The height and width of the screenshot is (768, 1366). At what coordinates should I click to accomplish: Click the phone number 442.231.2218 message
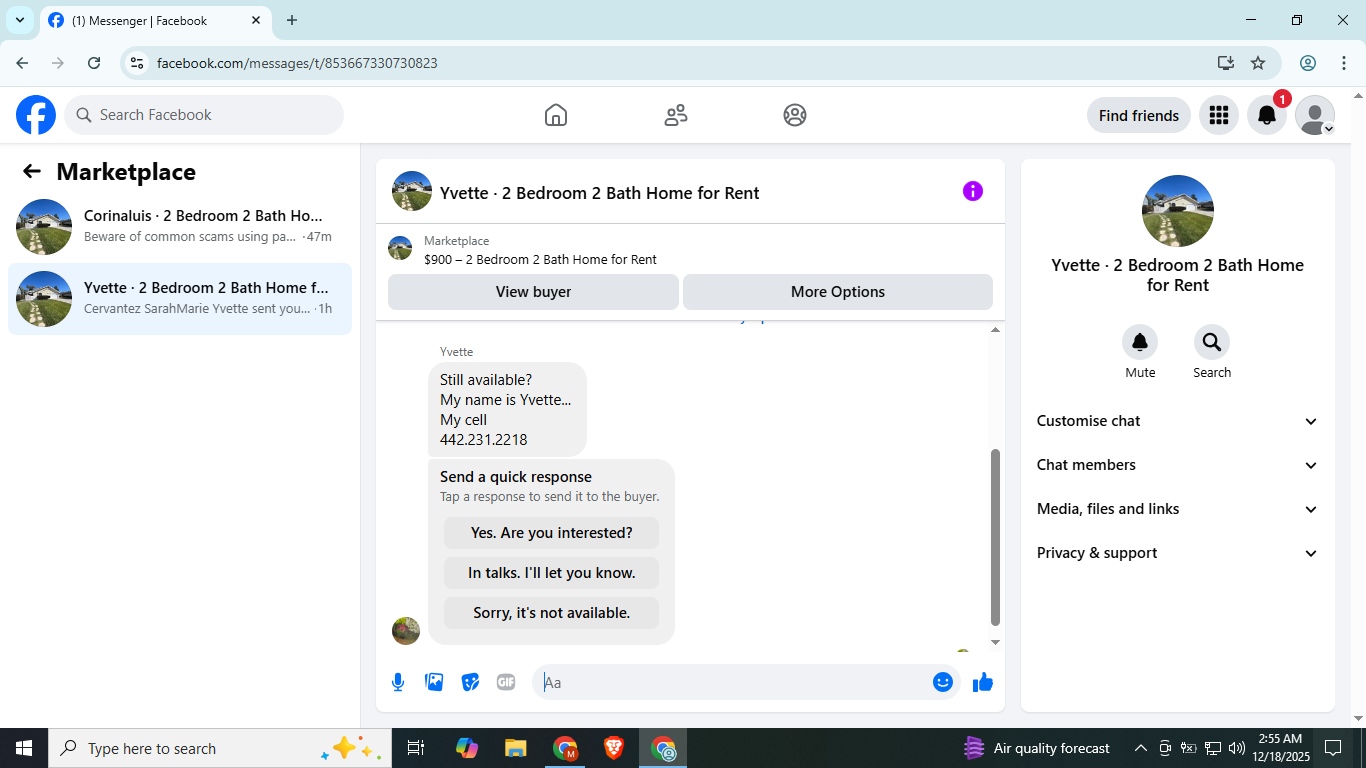[483, 440]
